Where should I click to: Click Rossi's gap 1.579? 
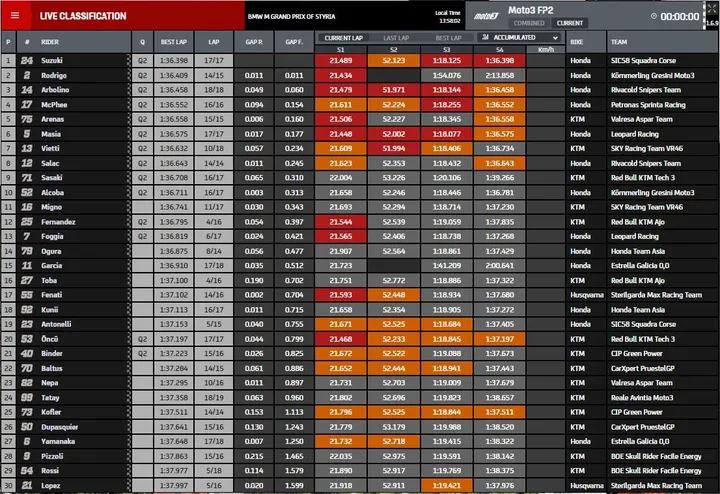pyautogui.click(x=294, y=471)
